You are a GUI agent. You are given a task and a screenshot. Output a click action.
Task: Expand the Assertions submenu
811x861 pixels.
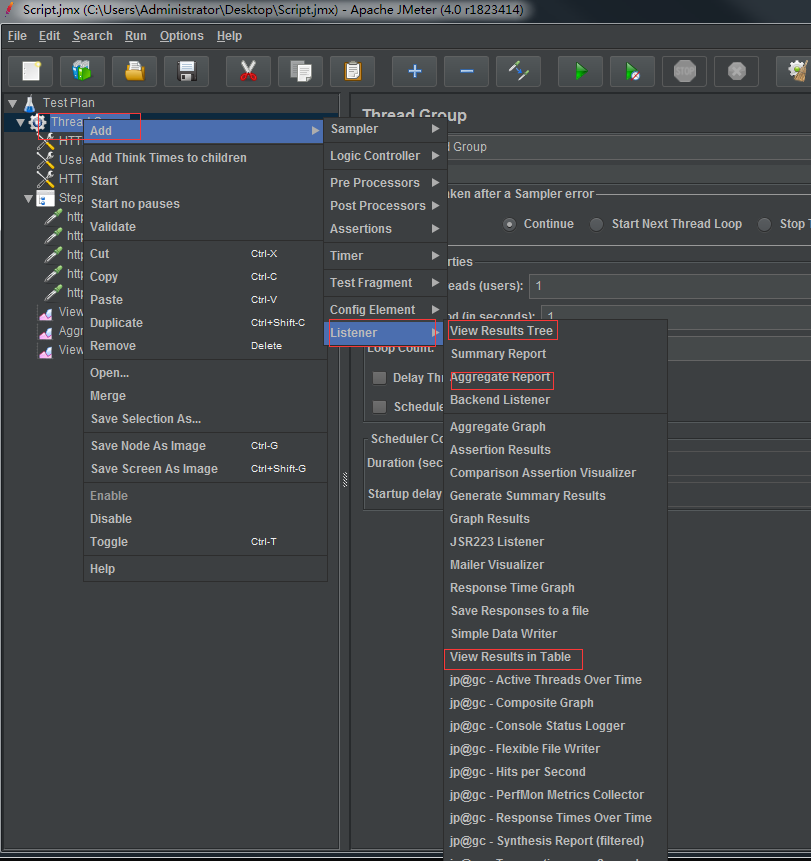pyautogui.click(x=385, y=229)
